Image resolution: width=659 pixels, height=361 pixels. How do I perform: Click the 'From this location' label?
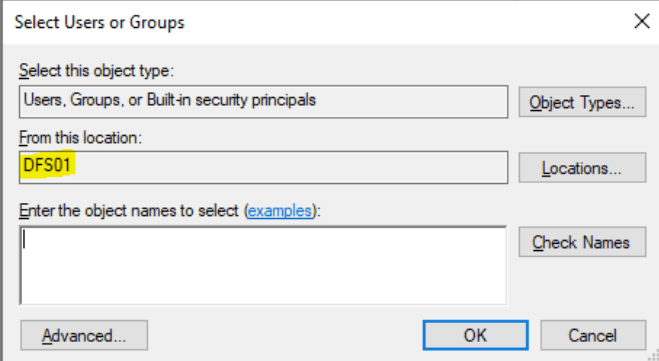click(x=81, y=137)
